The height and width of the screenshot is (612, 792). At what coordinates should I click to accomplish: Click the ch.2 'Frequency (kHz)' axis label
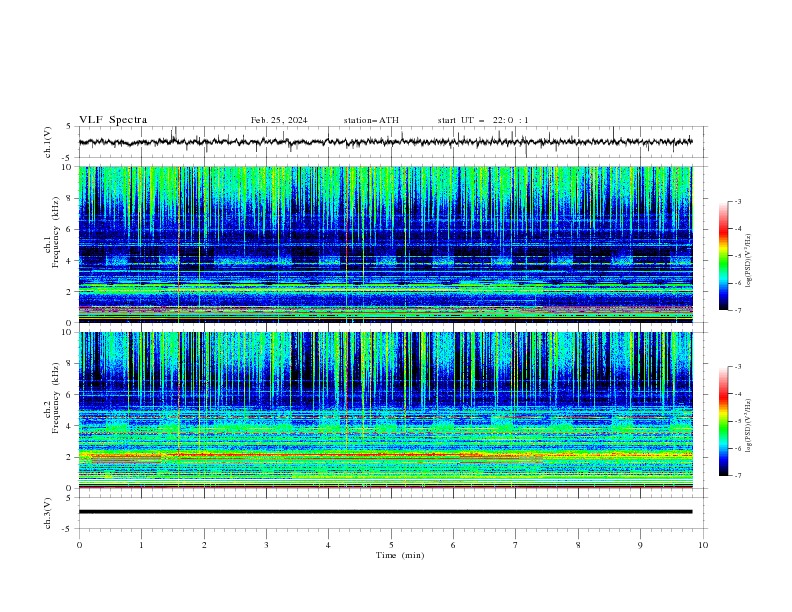[x=55, y=398]
